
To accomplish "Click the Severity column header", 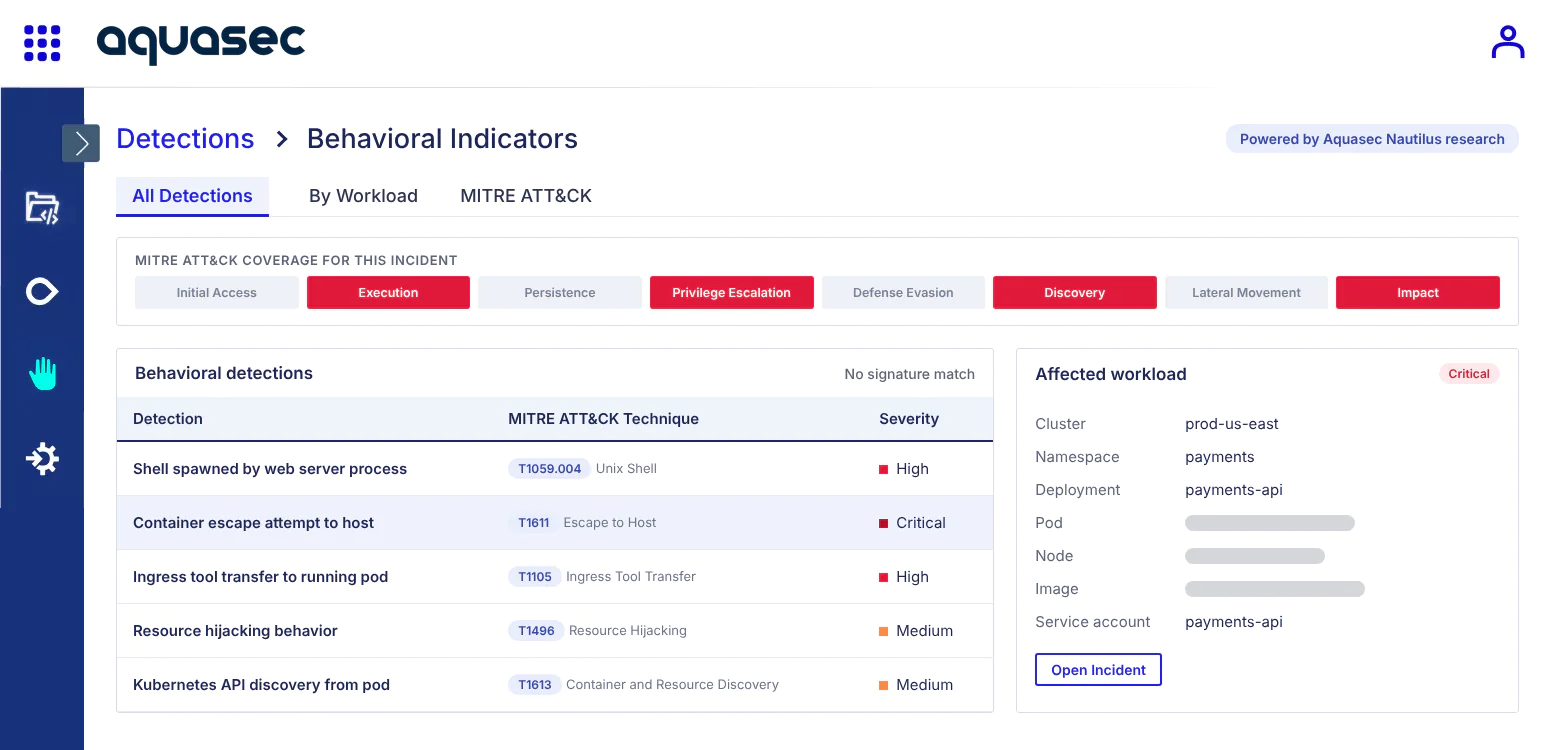I will point(909,419).
